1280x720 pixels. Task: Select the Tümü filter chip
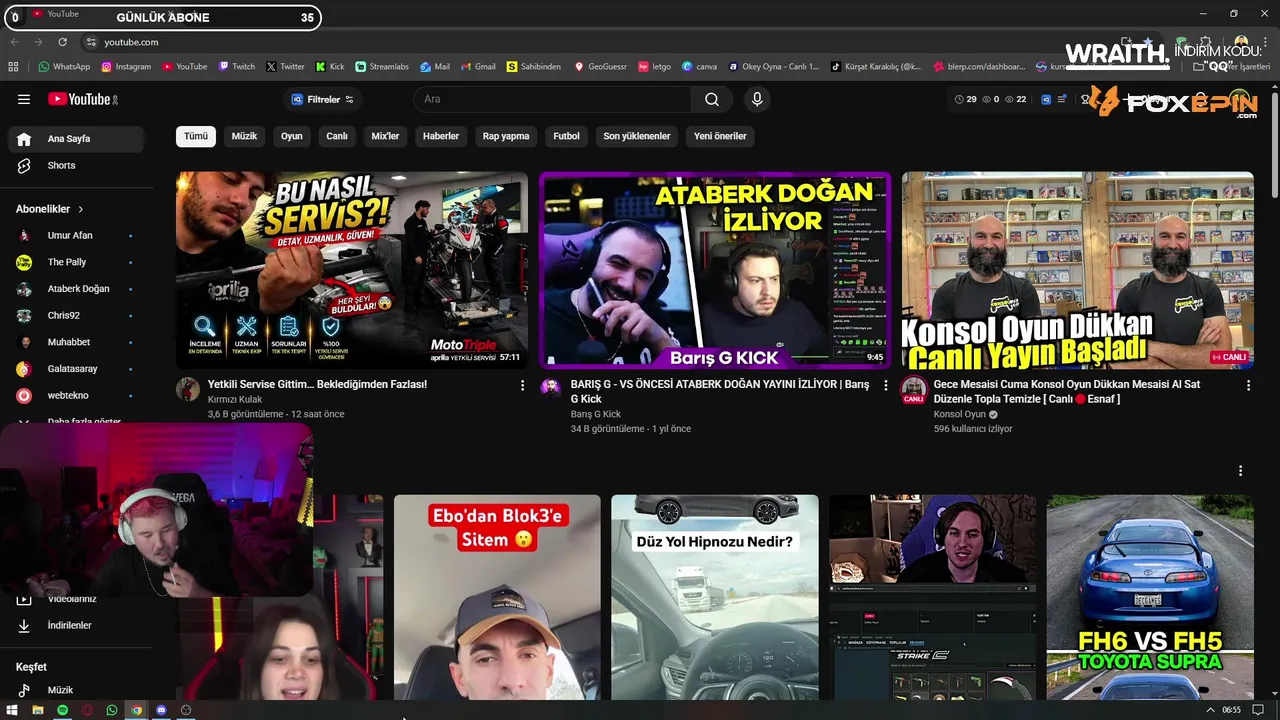[x=196, y=136]
